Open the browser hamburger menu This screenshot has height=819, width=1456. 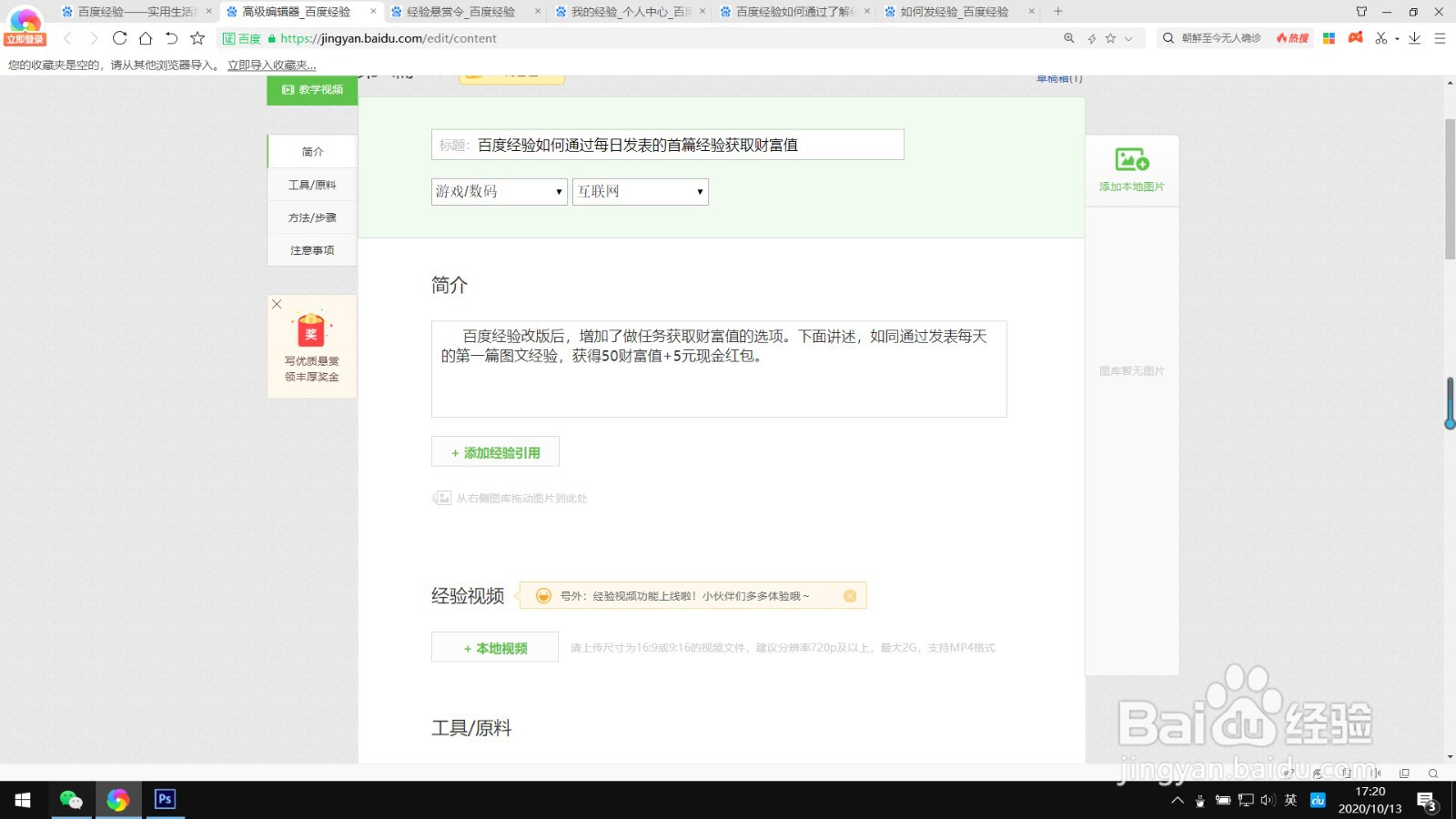point(1440,38)
